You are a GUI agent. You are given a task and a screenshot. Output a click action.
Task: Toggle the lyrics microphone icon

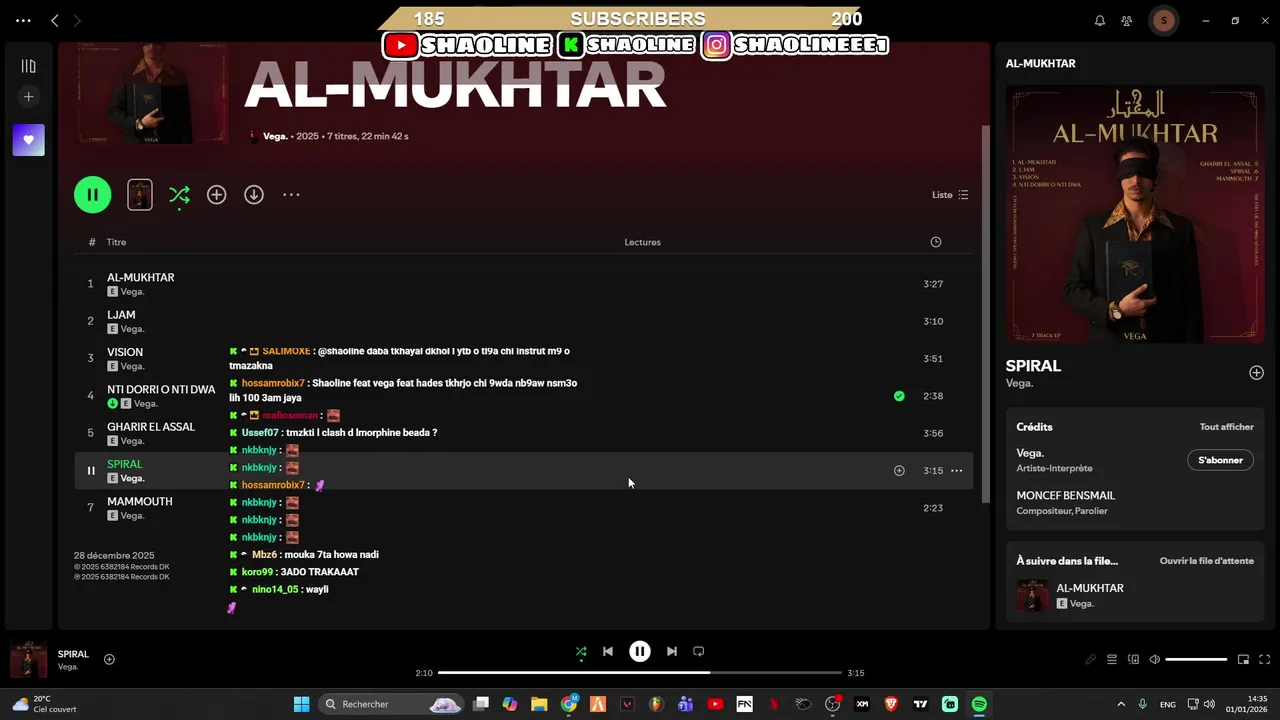tap(1091, 660)
